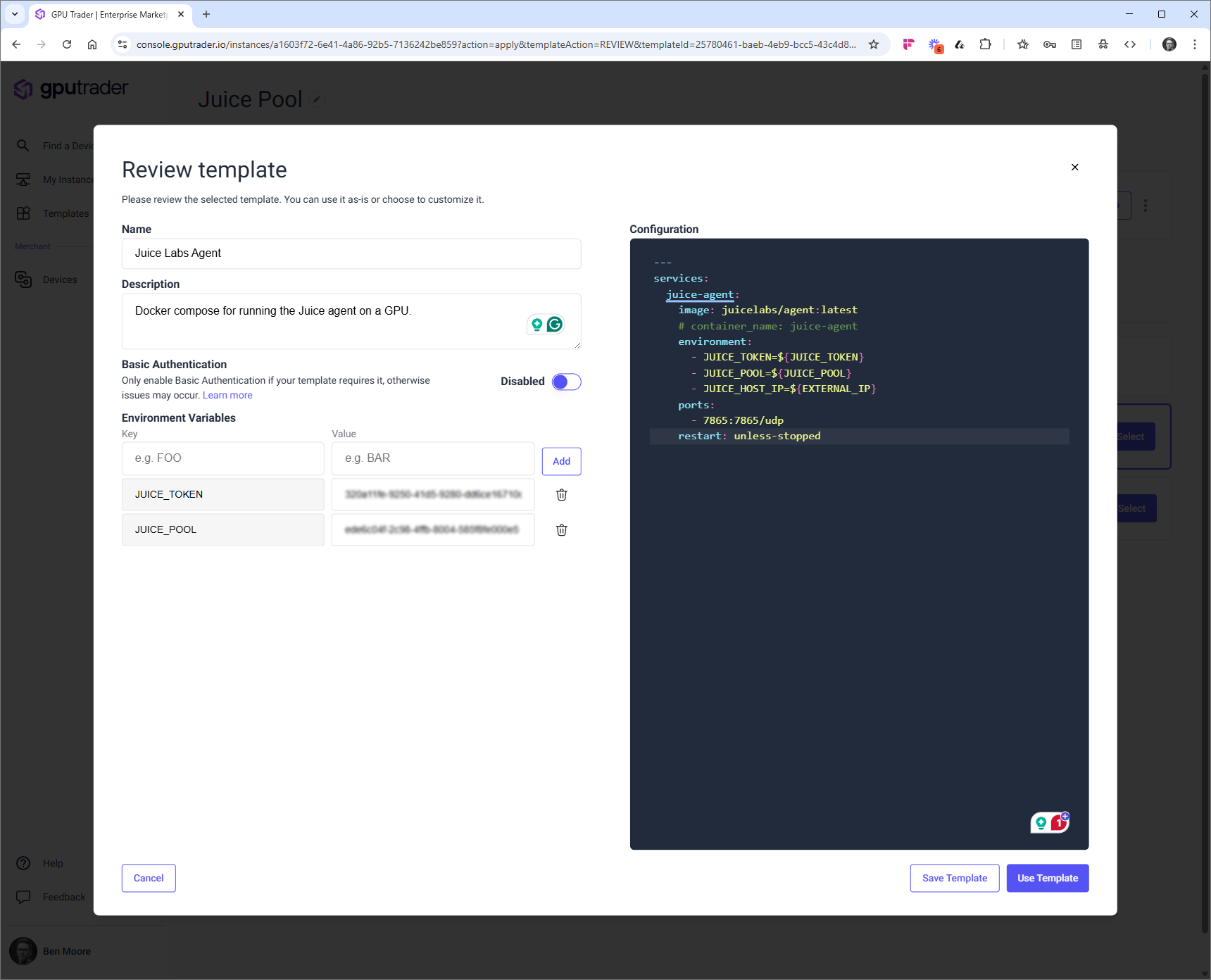Viewport: 1211px width, 980px height.
Task: Close the Review template dialog
Action: point(1074,167)
